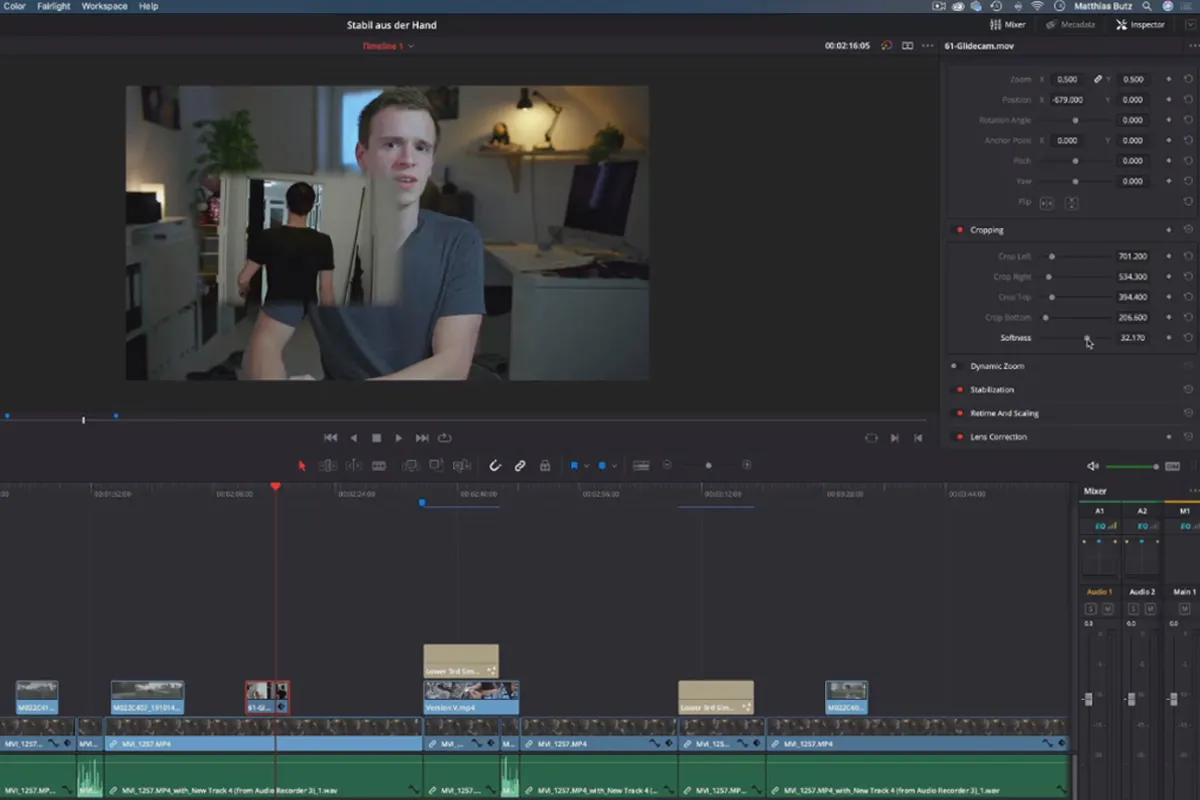Click the Flip horizontal button

point(1047,203)
